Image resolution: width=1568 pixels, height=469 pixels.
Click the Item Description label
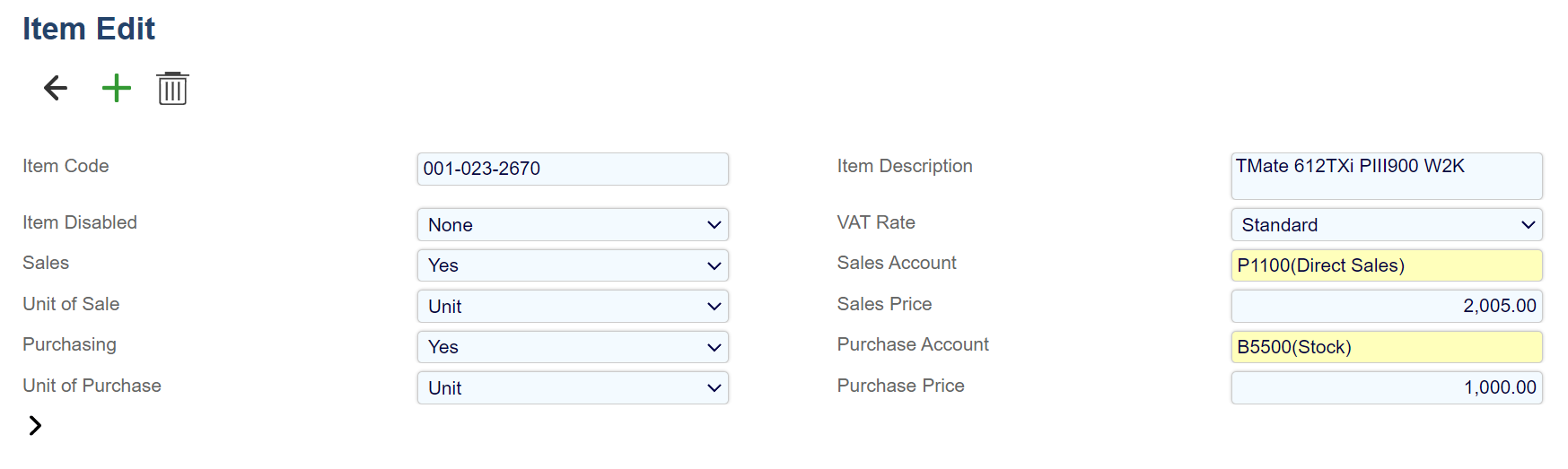pyautogui.click(x=904, y=166)
